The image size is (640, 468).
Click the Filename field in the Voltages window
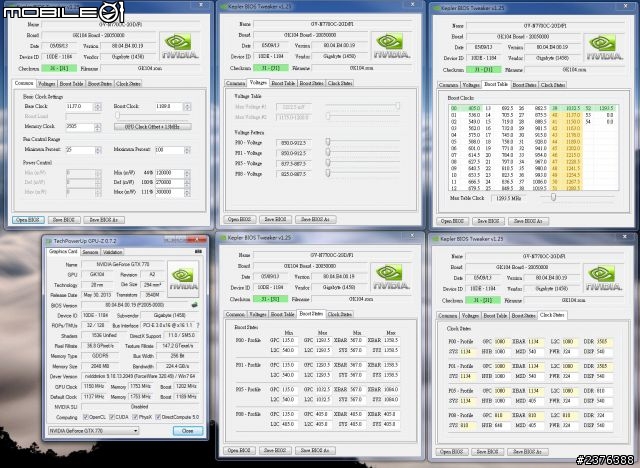(x=361, y=68)
